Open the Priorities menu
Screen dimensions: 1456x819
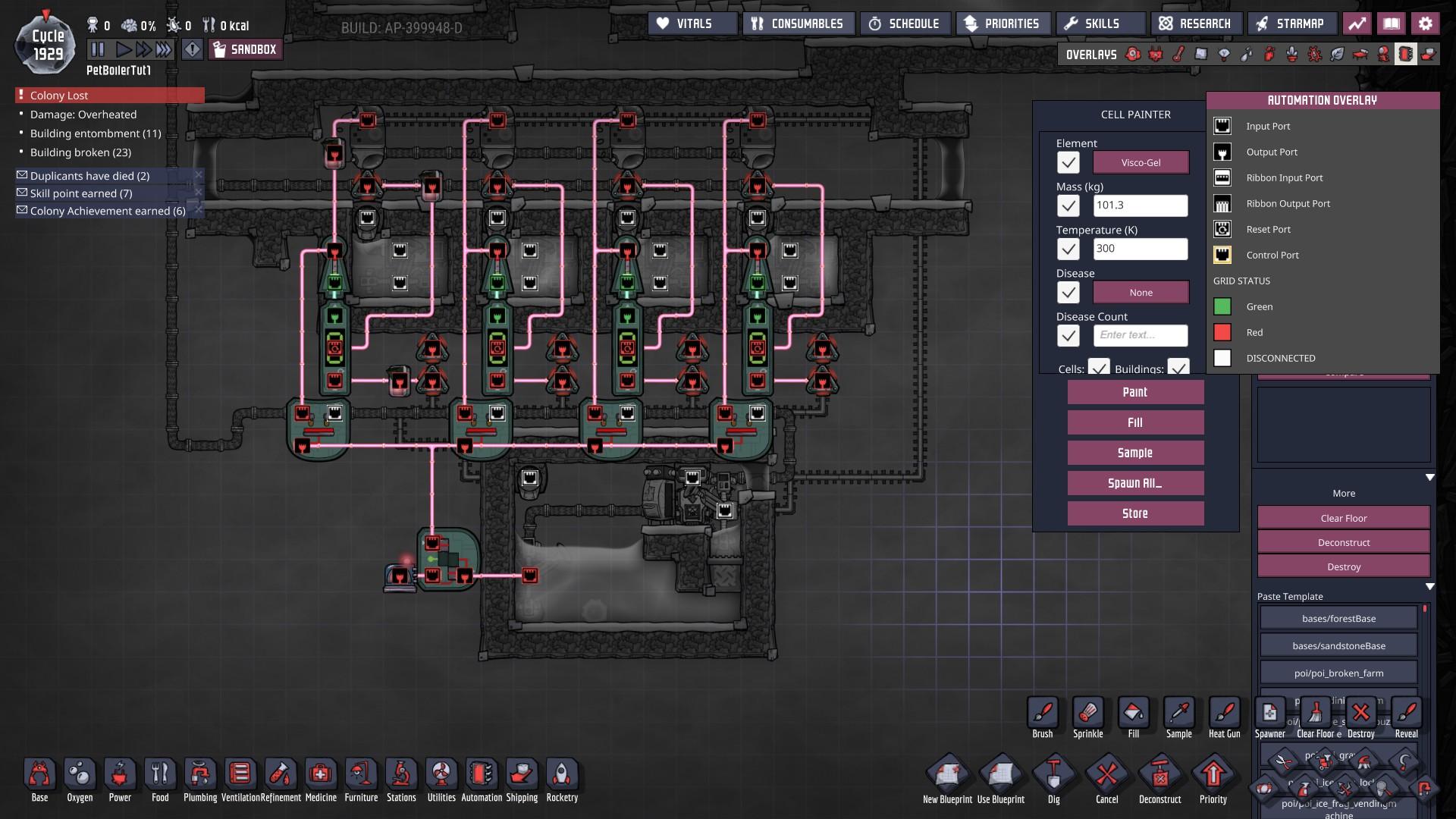pos(1003,24)
